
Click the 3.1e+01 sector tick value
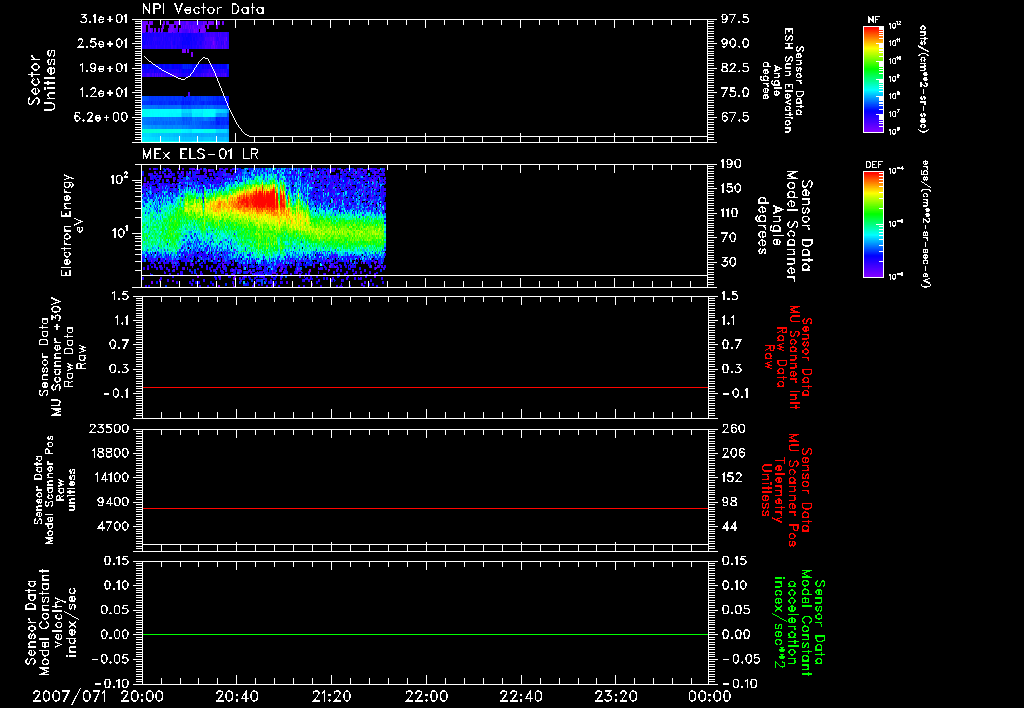[103, 18]
